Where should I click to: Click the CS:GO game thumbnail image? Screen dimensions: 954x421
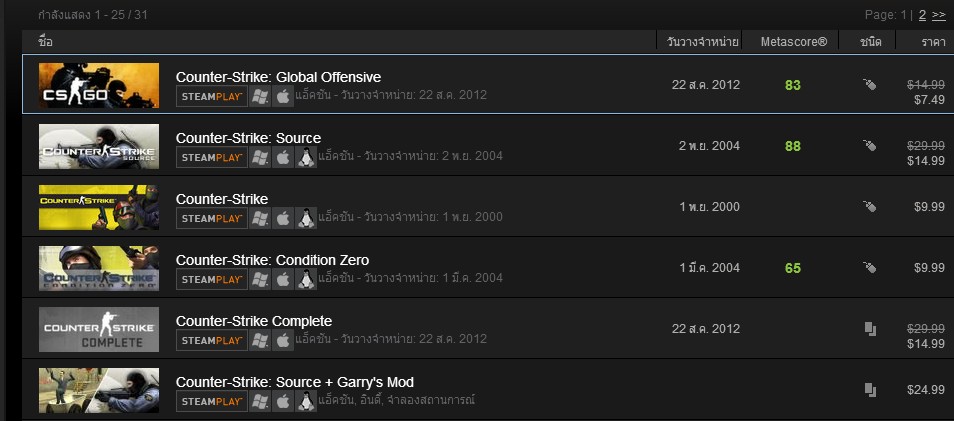click(x=99, y=86)
